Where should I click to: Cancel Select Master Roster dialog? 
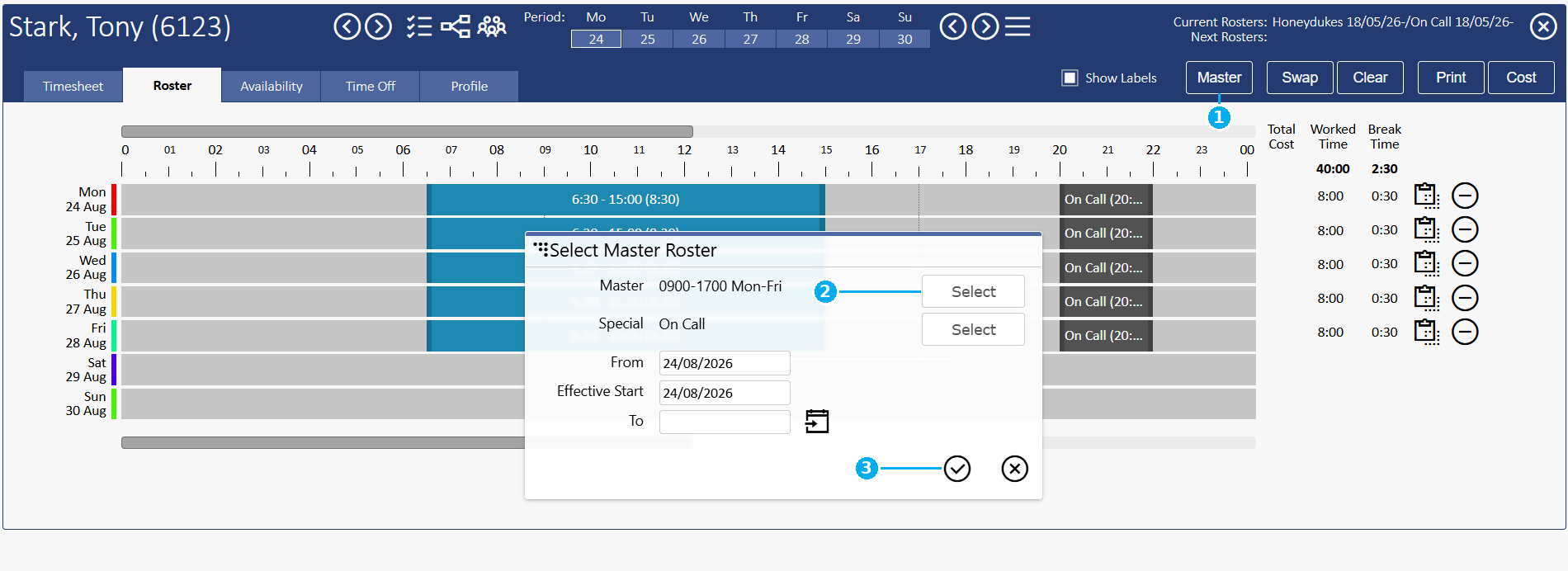(x=1015, y=469)
